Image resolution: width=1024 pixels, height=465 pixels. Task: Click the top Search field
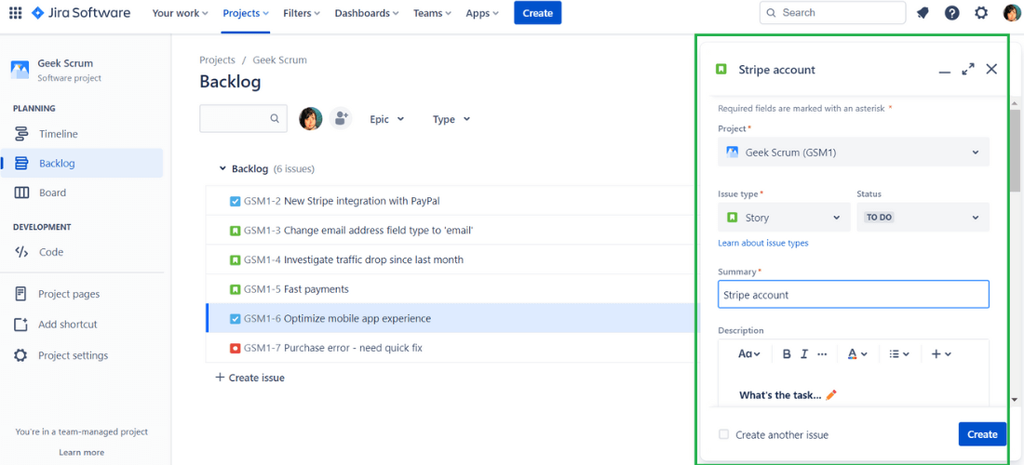click(833, 12)
